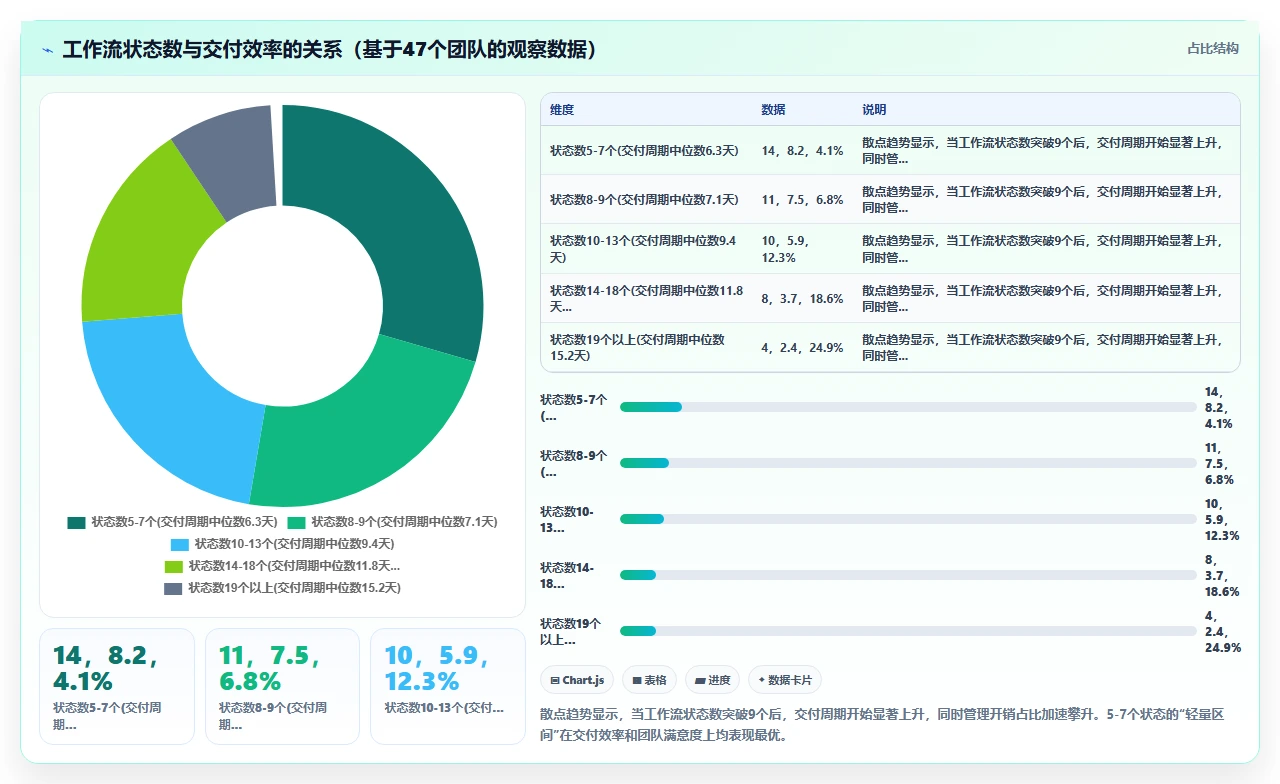The height and width of the screenshot is (784, 1280).
Task: Toggle legend swatch for 状态数19个以上
Action: pyautogui.click(x=173, y=588)
